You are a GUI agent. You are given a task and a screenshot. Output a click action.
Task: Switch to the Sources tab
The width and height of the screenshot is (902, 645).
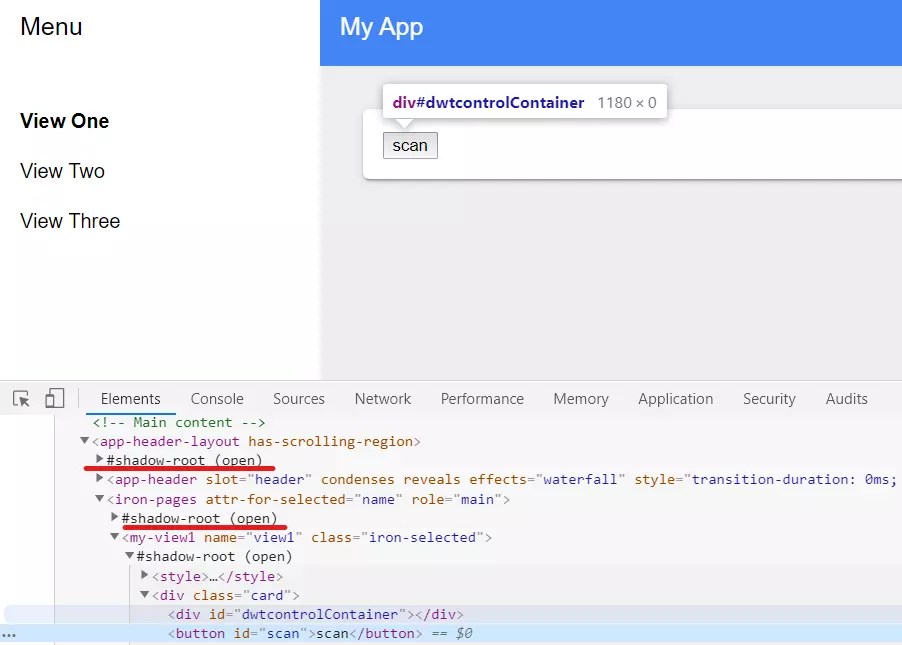point(298,398)
